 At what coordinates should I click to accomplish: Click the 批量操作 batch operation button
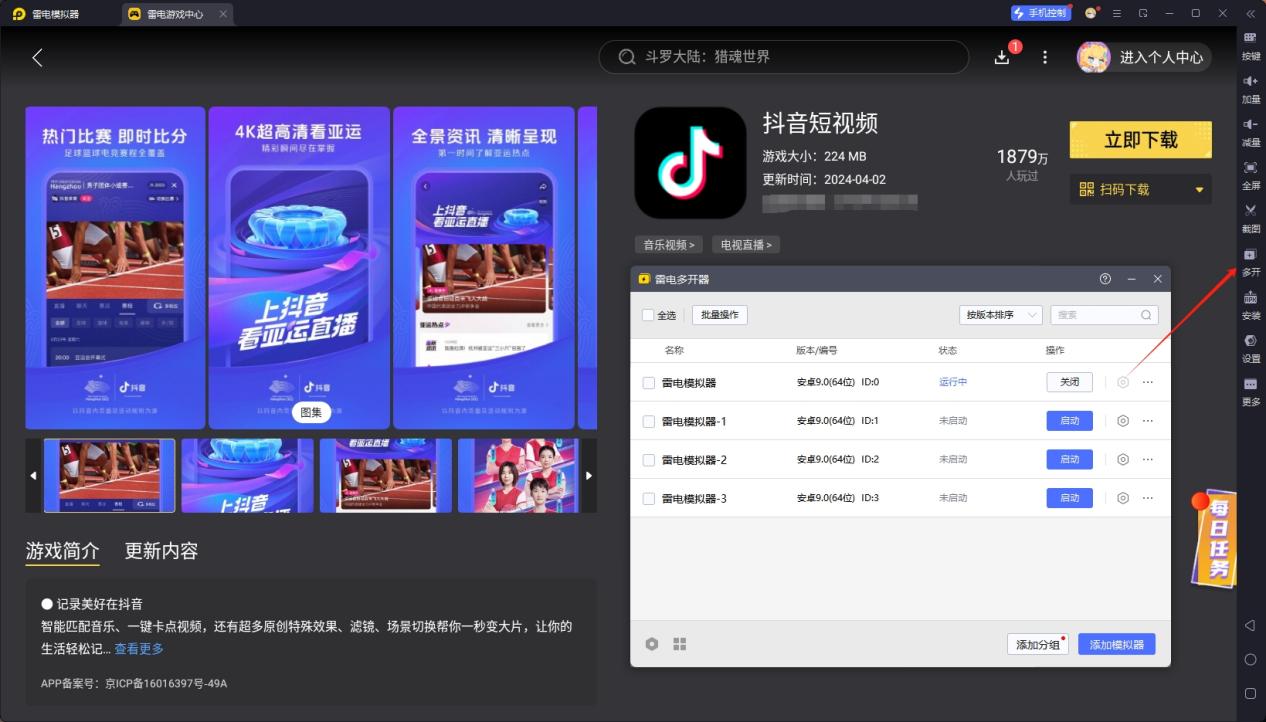coord(719,315)
